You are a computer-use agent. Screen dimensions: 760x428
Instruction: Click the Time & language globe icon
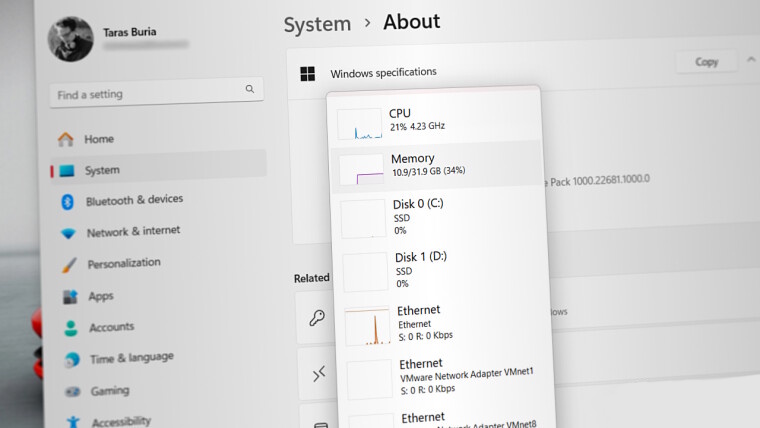(72, 359)
